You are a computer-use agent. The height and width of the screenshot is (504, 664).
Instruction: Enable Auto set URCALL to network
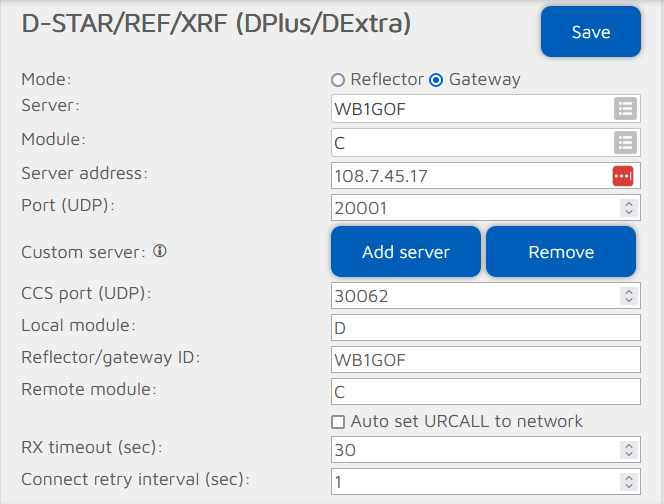[x=338, y=421]
